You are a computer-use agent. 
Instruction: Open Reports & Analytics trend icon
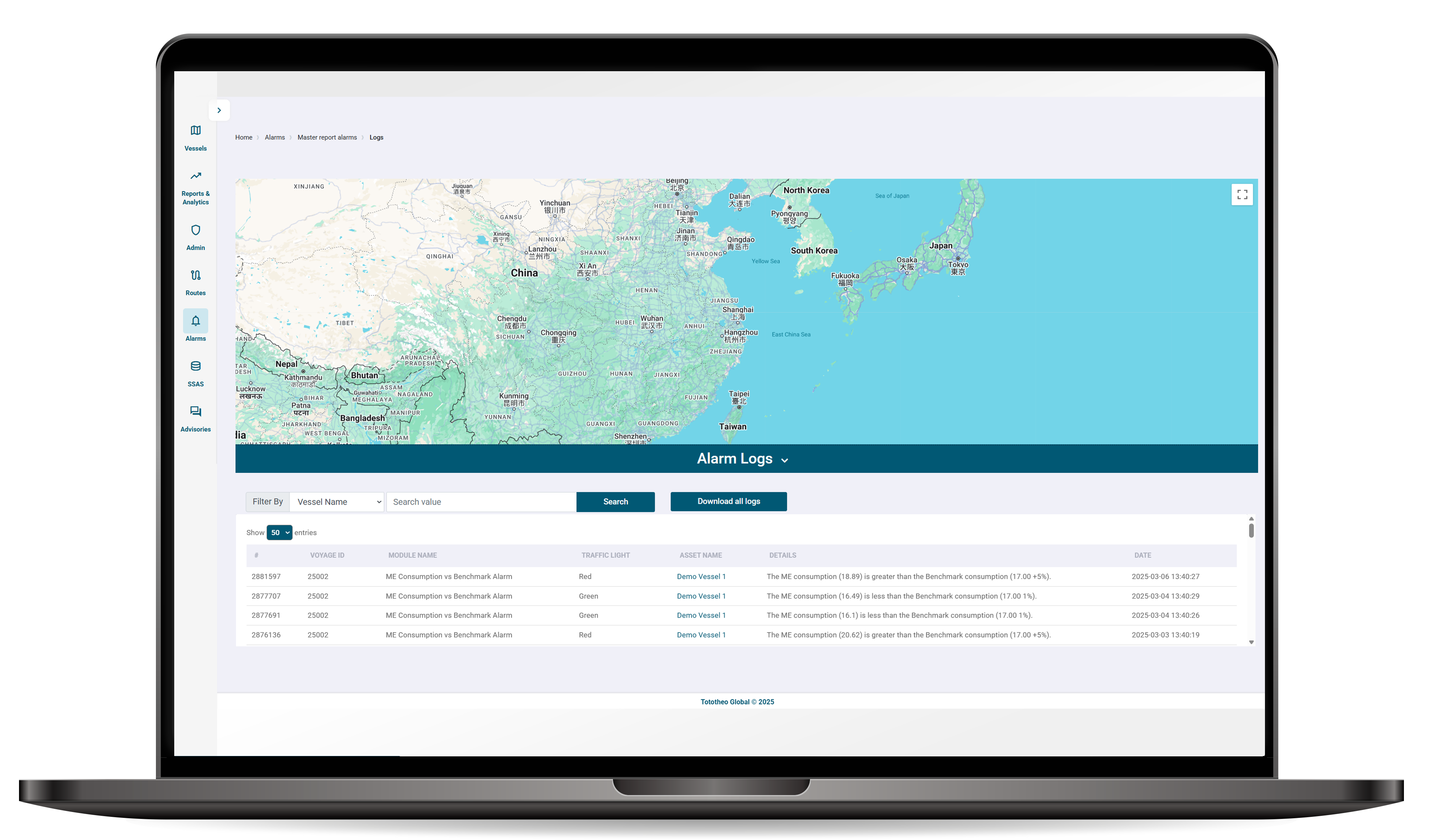pyautogui.click(x=195, y=176)
